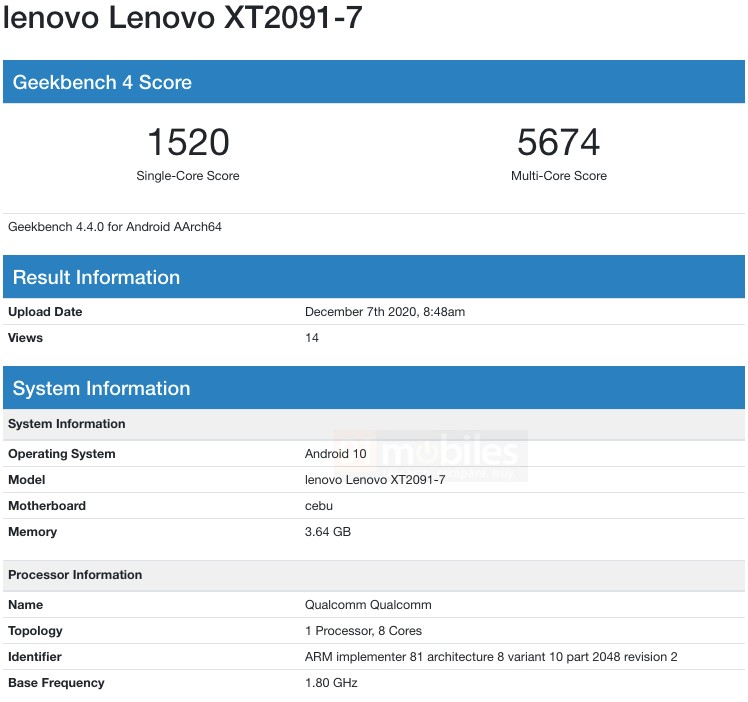Click the Views label
The height and width of the screenshot is (702, 748).
(25, 338)
